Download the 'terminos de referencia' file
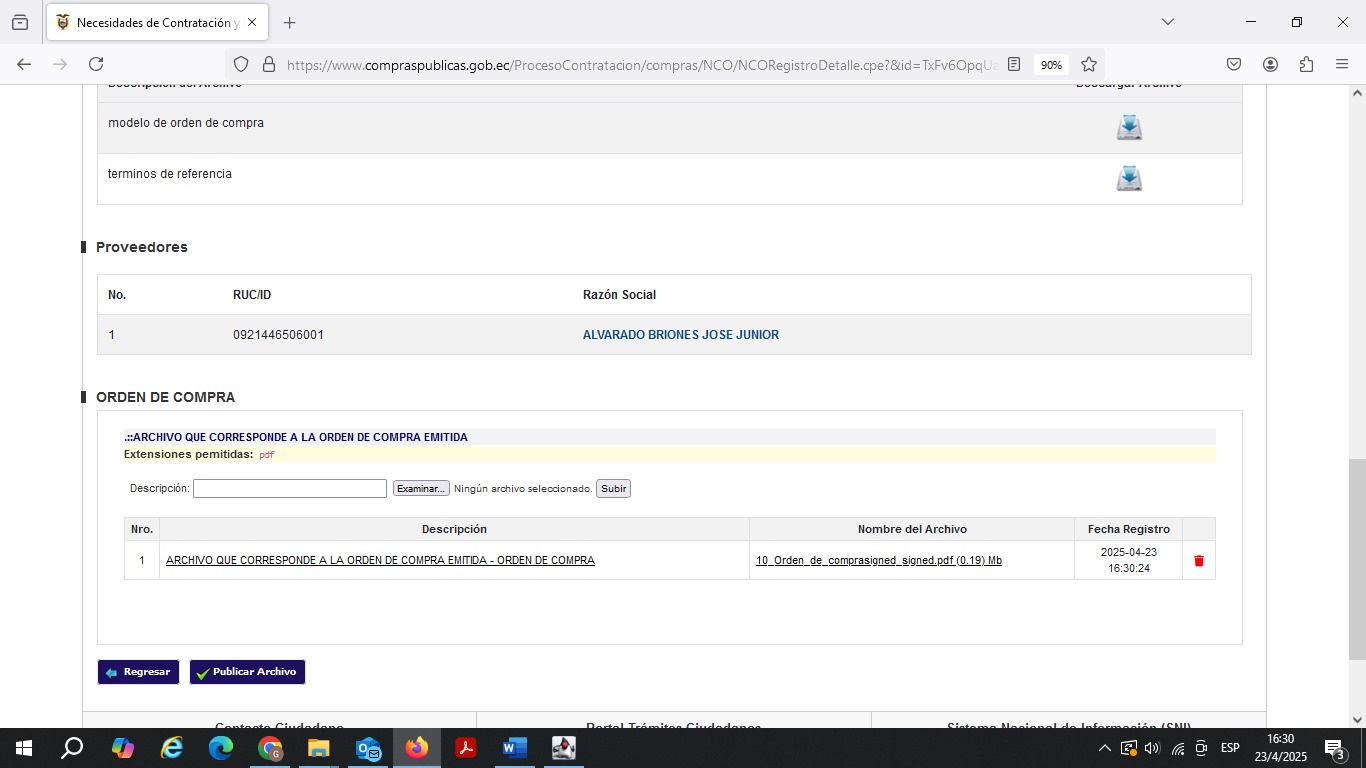1366x768 pixels. [x=1129, y=178]
